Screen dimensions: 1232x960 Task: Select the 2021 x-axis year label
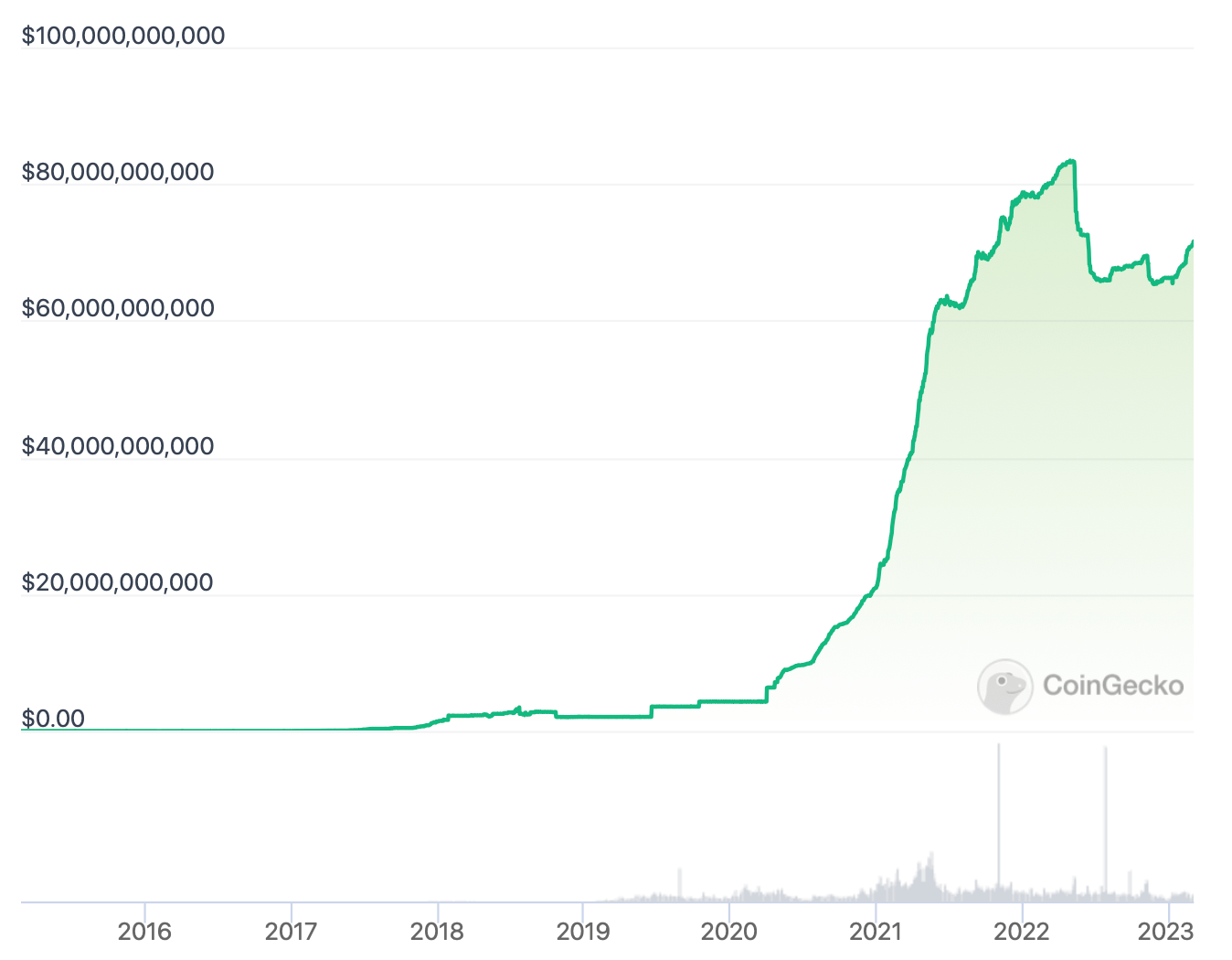click(876, 932)
